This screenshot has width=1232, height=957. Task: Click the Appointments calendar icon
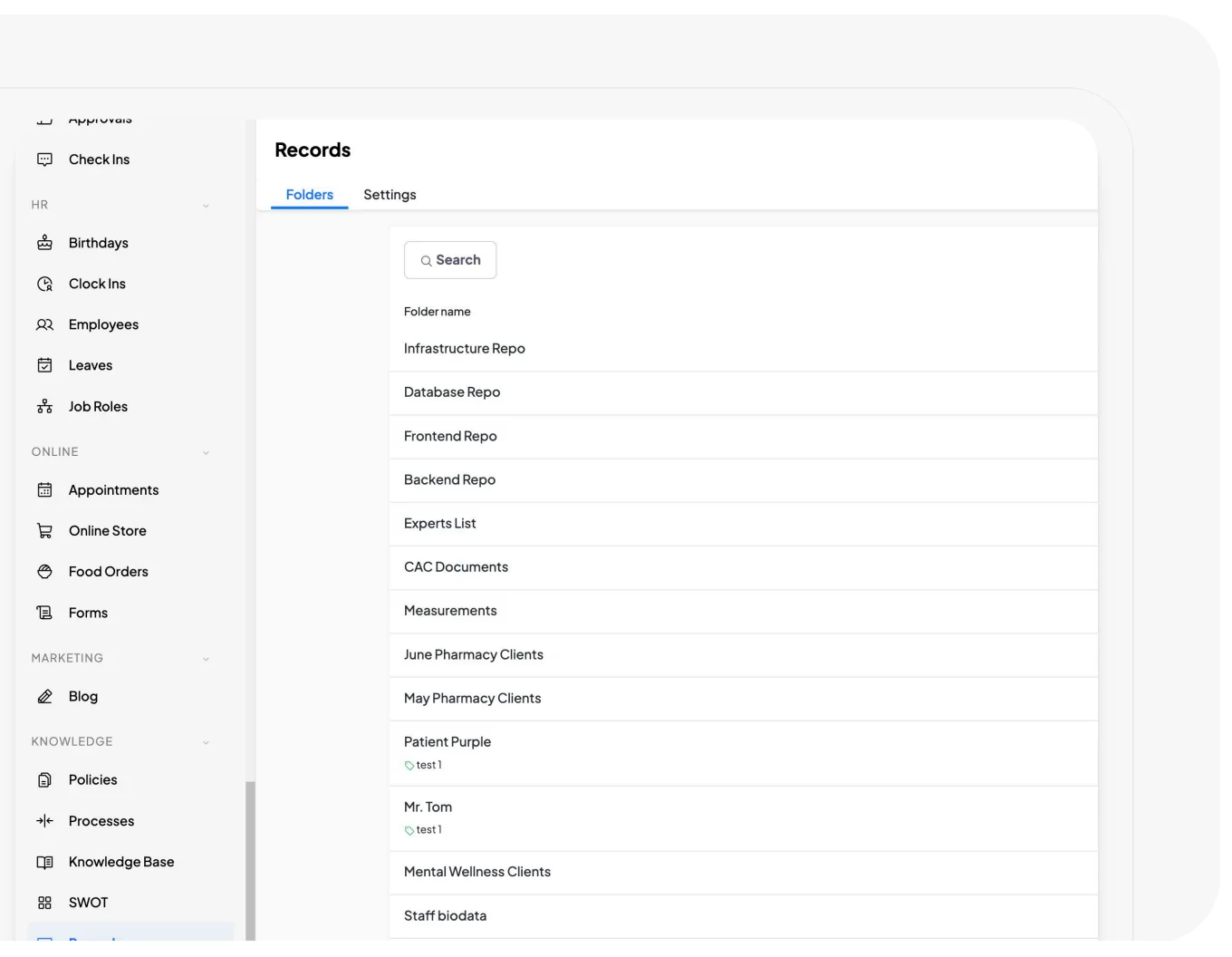pyautogui.click(x=44, y=490)
